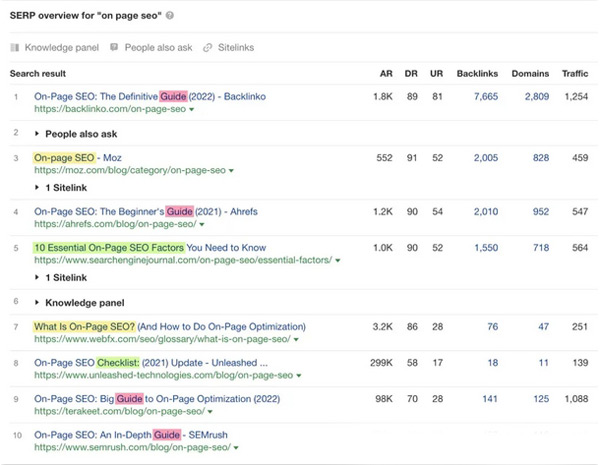Click the People also ask icon

pos(115,47)
